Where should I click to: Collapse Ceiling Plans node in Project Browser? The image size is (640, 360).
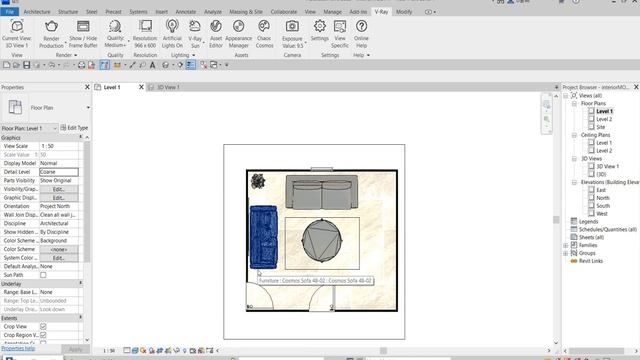click(x=574, y=135)
